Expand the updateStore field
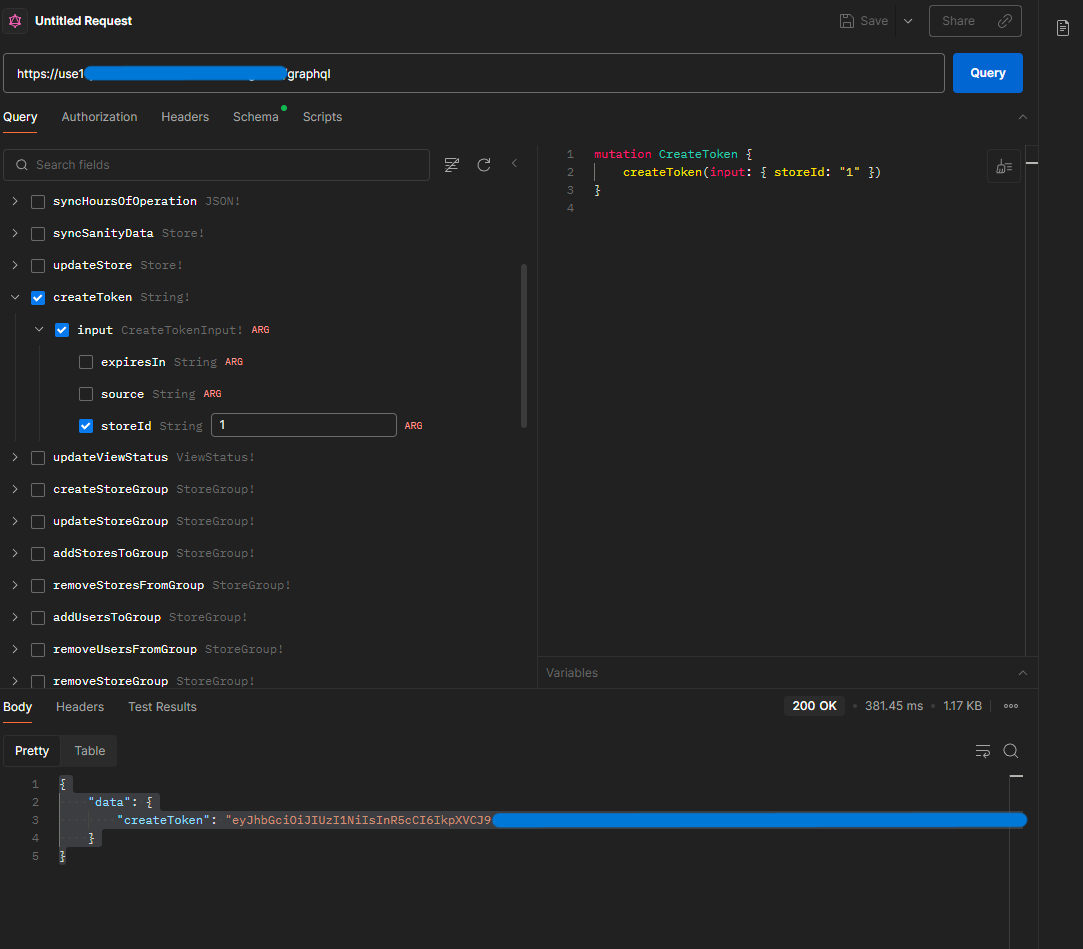This screenshot has height=949, width=1083. click(15, 265)
